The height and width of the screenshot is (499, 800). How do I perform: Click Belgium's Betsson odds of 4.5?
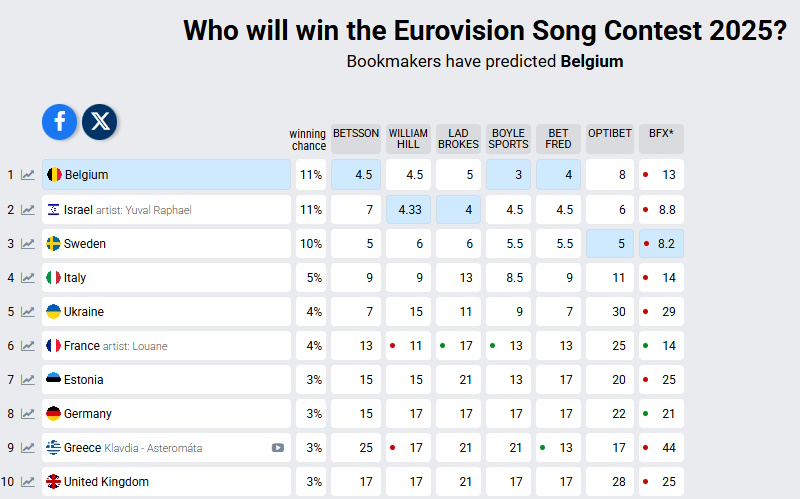click(356, 175)
